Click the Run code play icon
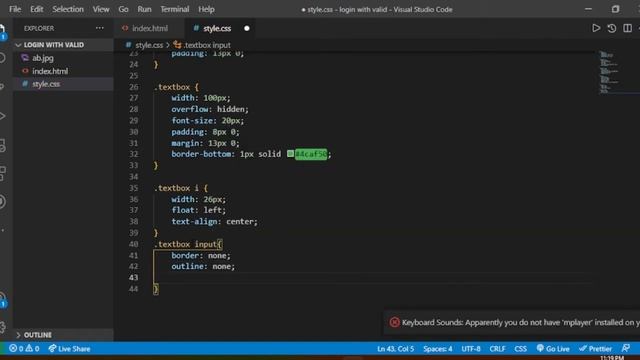This screenshot has height=360, width=640. coord(596,28)
